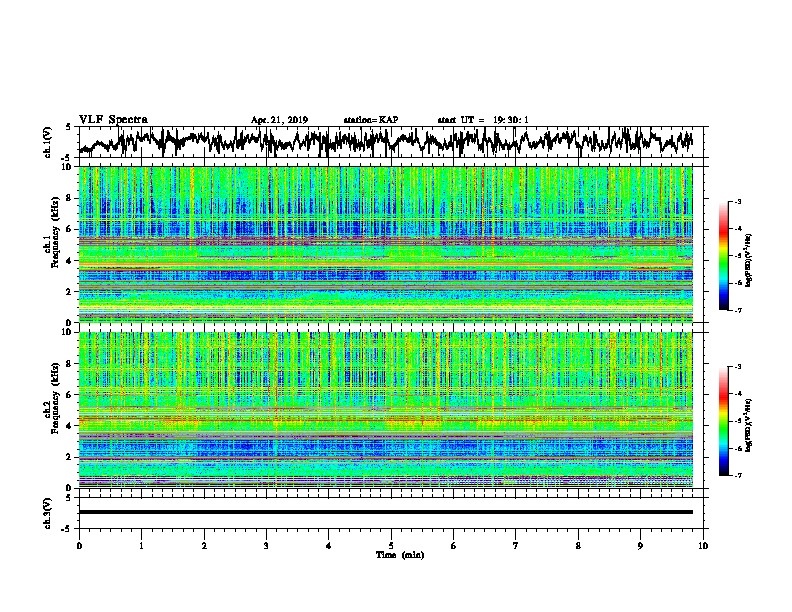Image resolution: width=792 pixels, height=612 pixels.
Task: Click the ch.1 spectrogram color scale bar
Action: tap(723, 256)
